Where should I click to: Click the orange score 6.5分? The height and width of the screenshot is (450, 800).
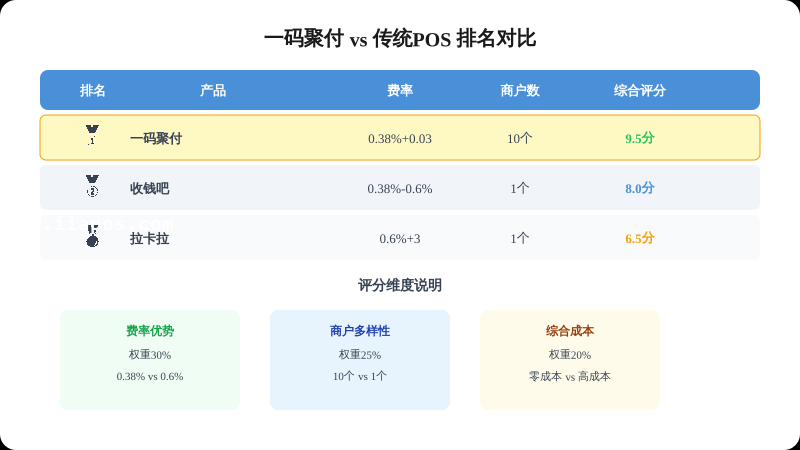pyautogui.click(x=640, y=238)
